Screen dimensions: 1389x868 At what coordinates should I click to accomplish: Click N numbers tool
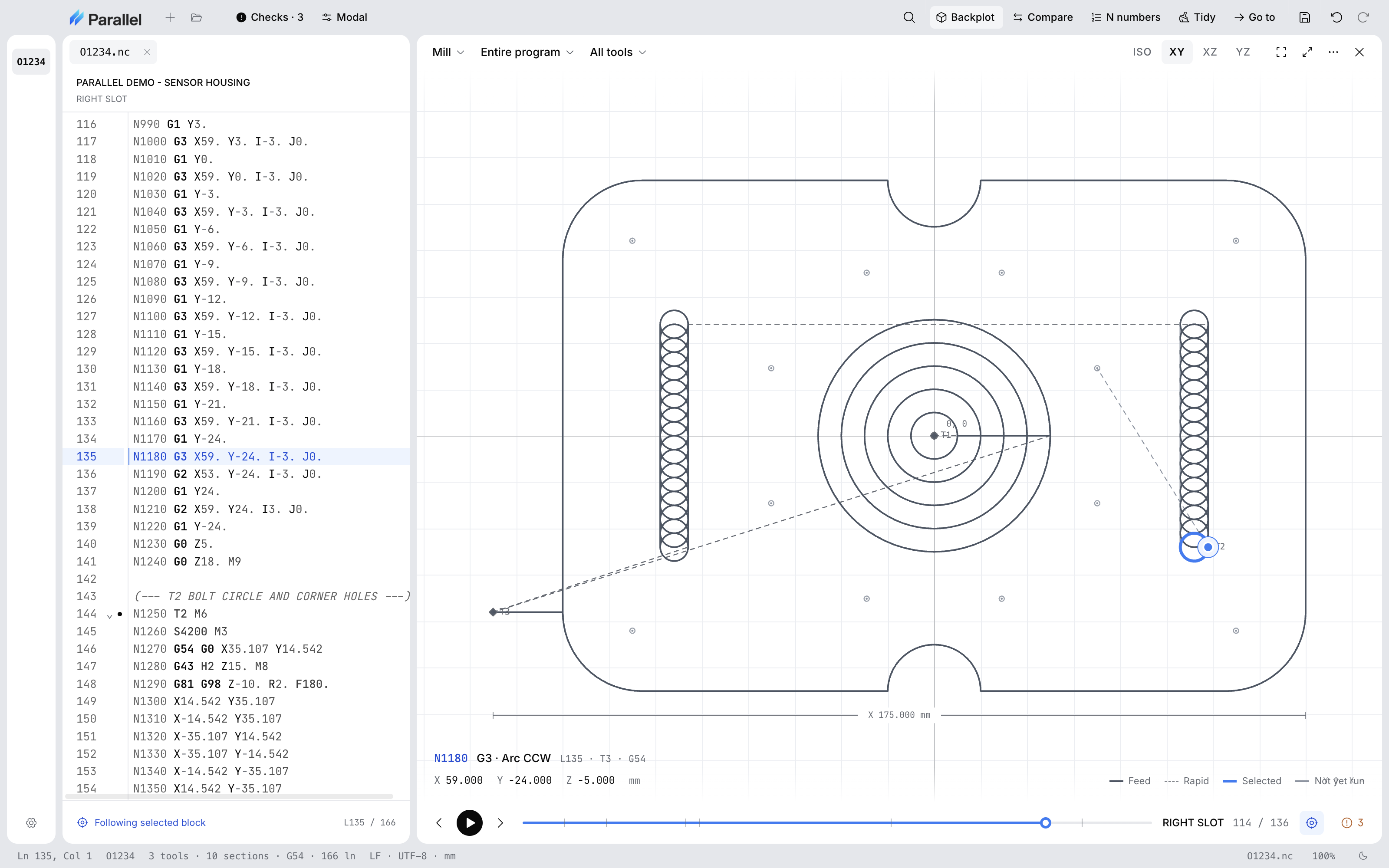pyautogui.click(x=1126, y=18)
